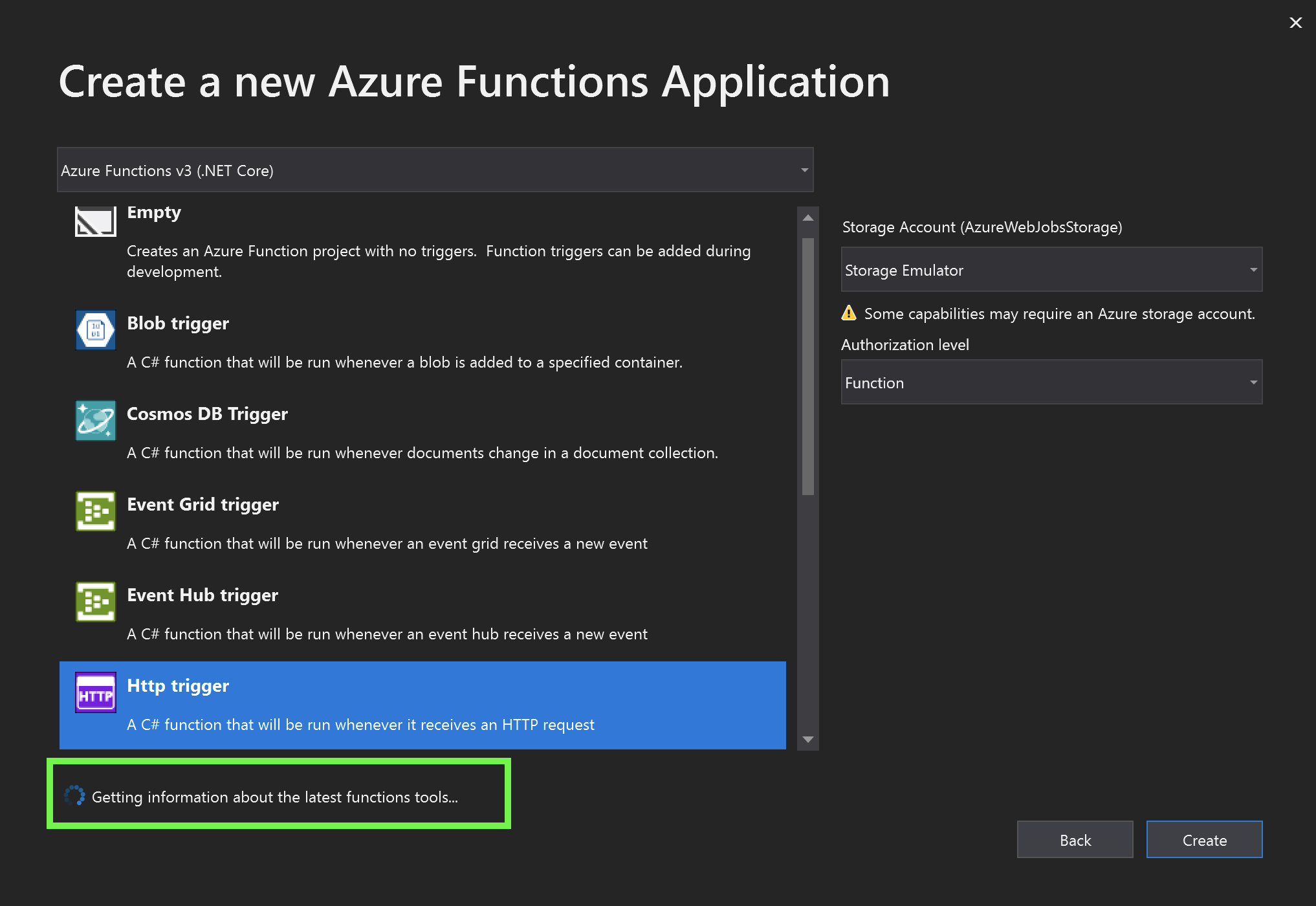This screenshot has height=906, width=1316.
Task: Expand the Storage Emulator dropdown
Action: click(x=1051, y=270)
